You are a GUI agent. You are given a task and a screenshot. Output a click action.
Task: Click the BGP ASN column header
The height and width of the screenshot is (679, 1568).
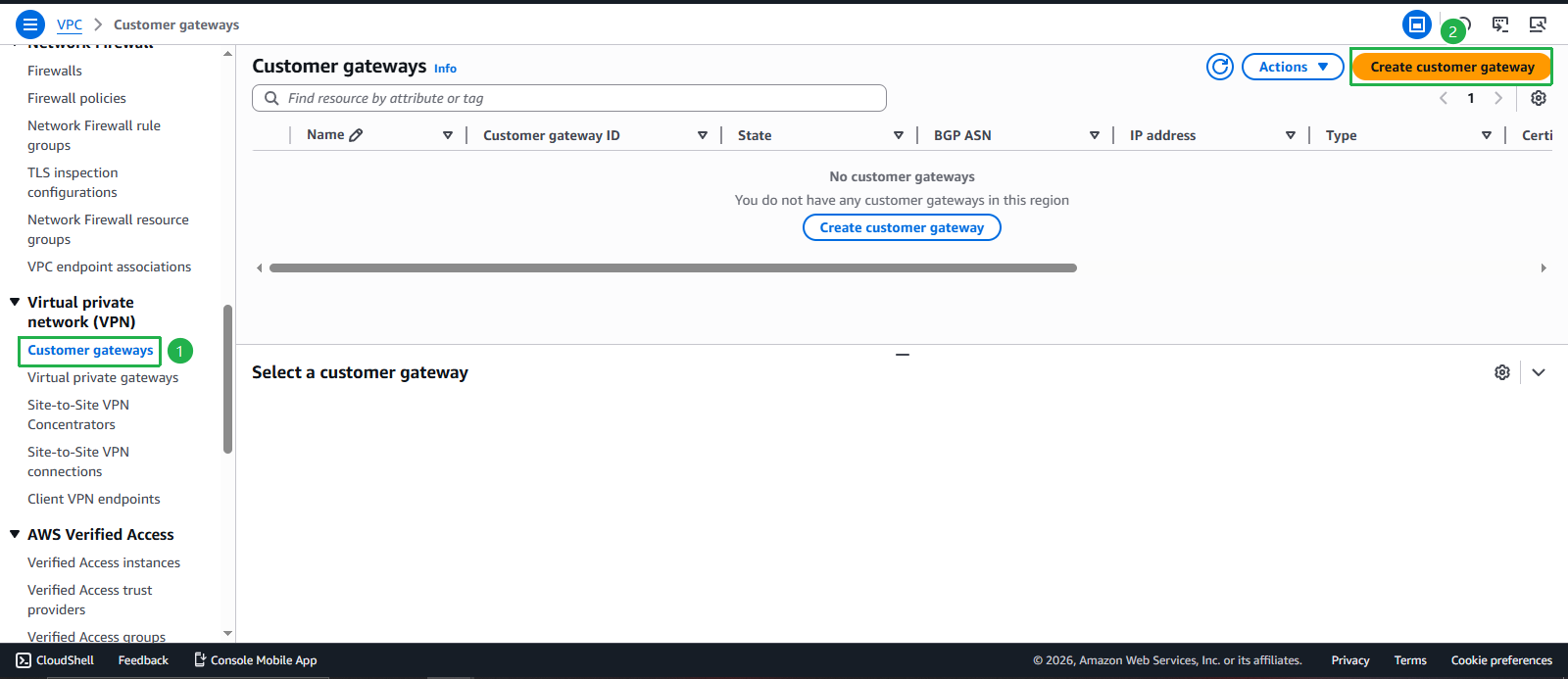point(962,135)
